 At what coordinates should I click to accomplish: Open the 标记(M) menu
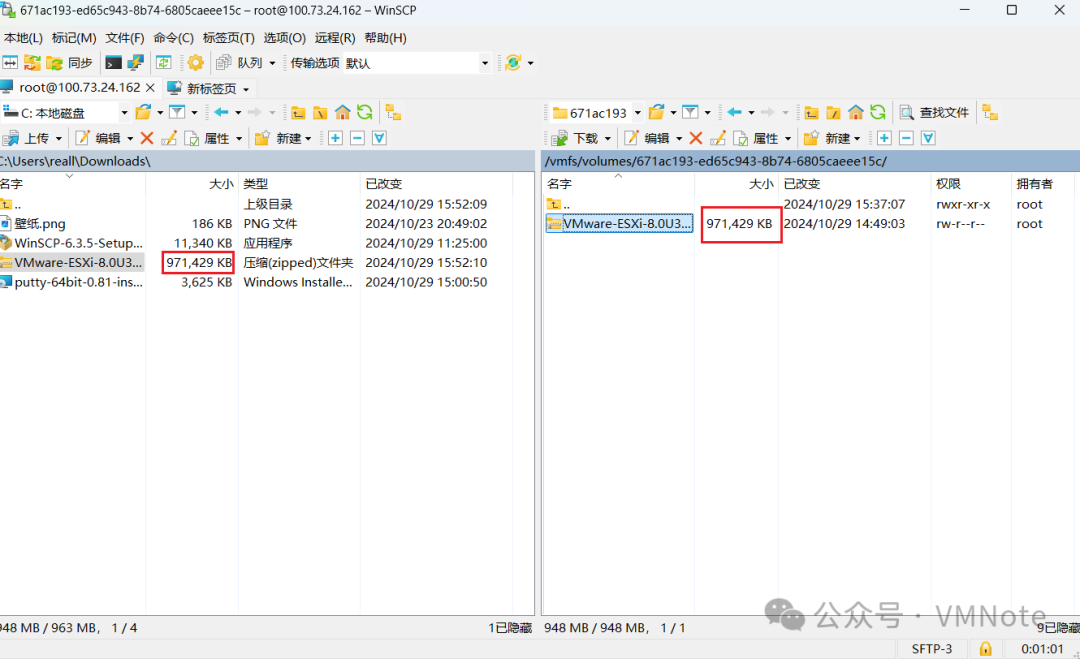click(74, 38)
